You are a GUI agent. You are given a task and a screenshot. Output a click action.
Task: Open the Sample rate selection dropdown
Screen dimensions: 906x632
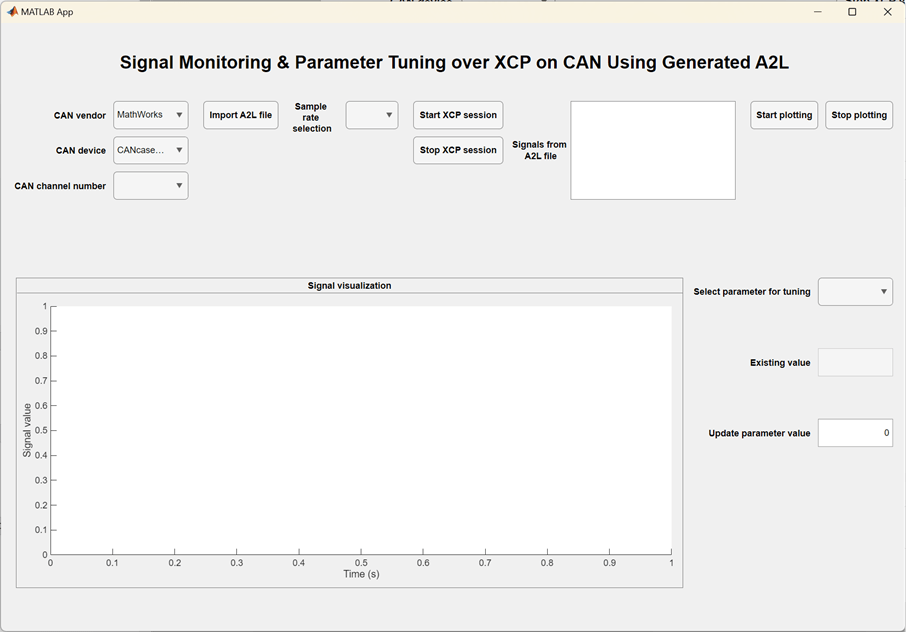pos(372,115)
